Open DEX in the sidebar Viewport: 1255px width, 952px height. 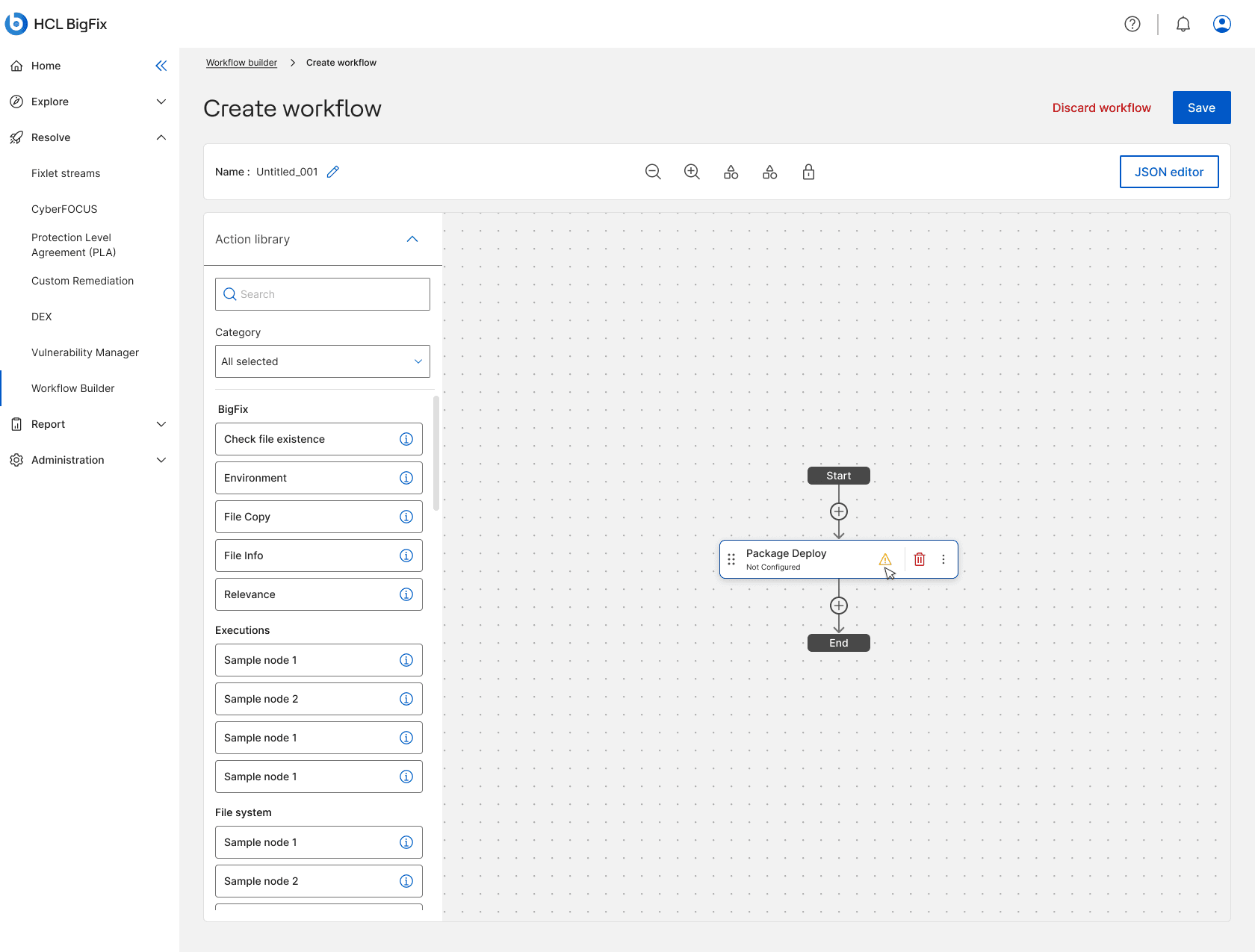click(42, 317)
